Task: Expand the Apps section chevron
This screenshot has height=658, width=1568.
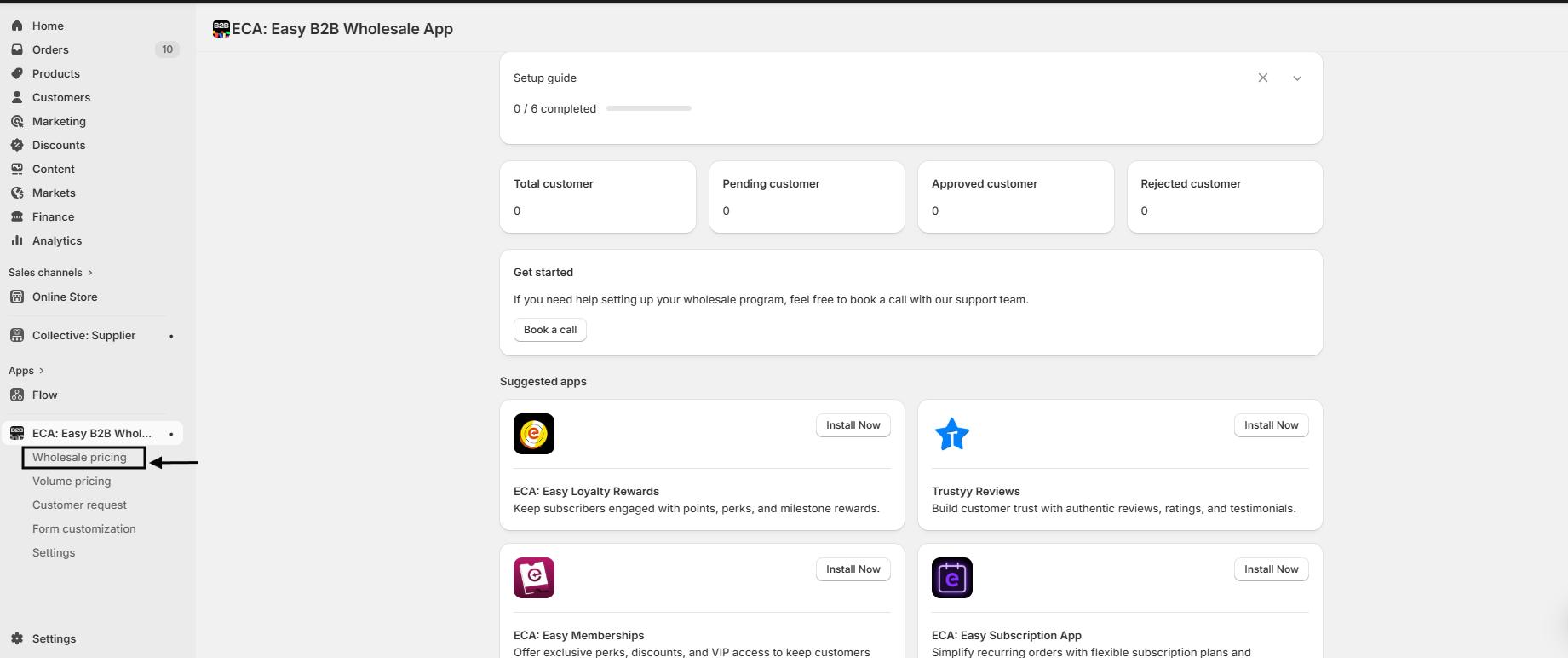Action: [x=41, y=371]
